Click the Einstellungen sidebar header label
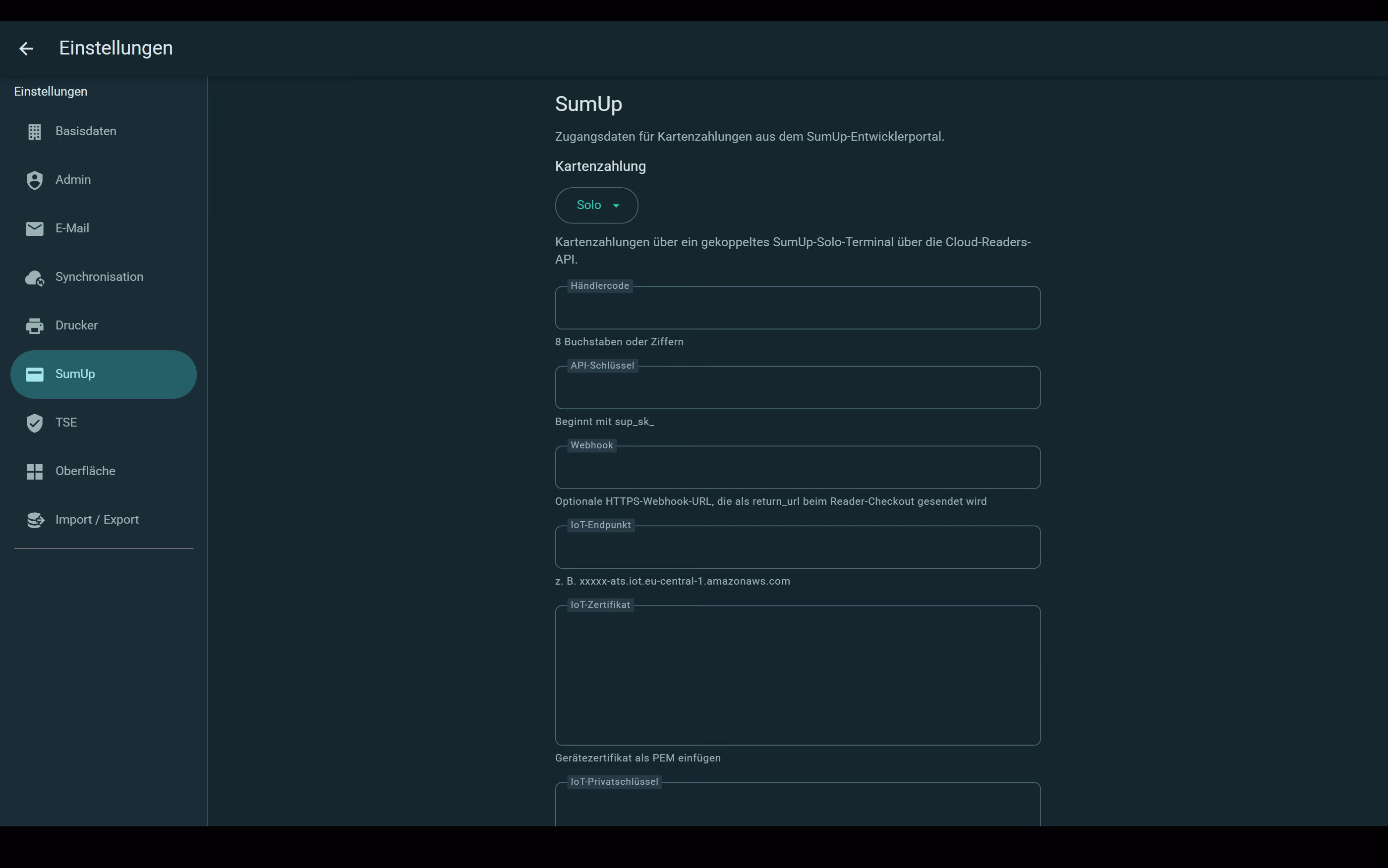Image resolution: width=1388 pixels, height=868 pixels. click(51, 92)
